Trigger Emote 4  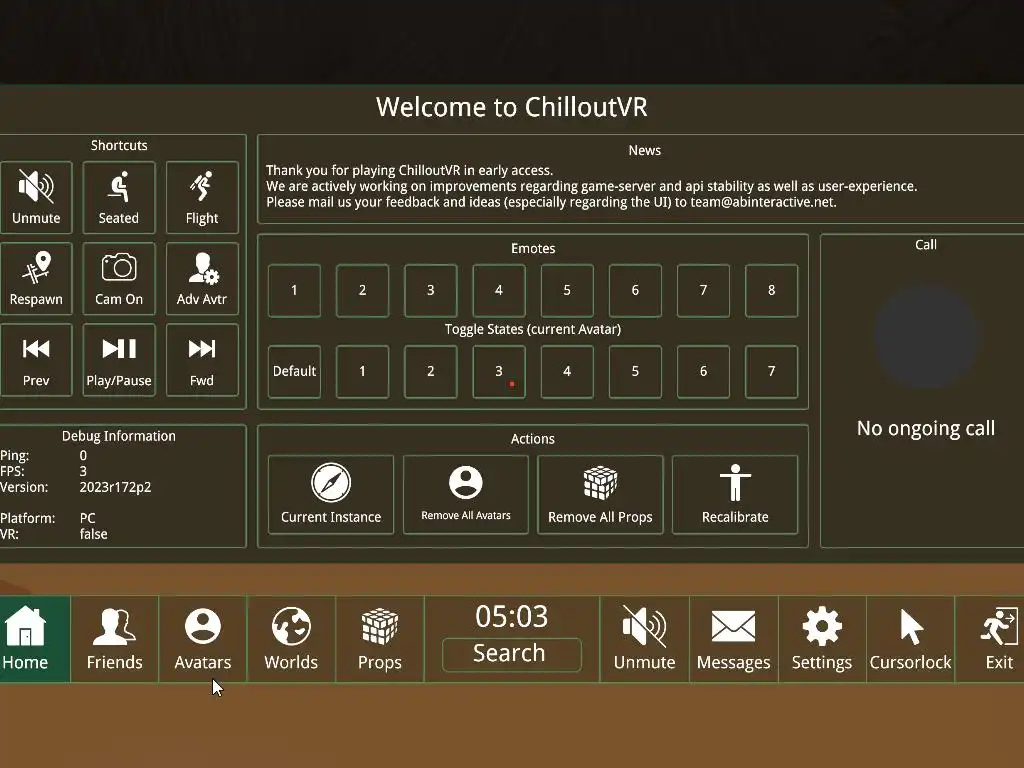click(x=499, y=291)
